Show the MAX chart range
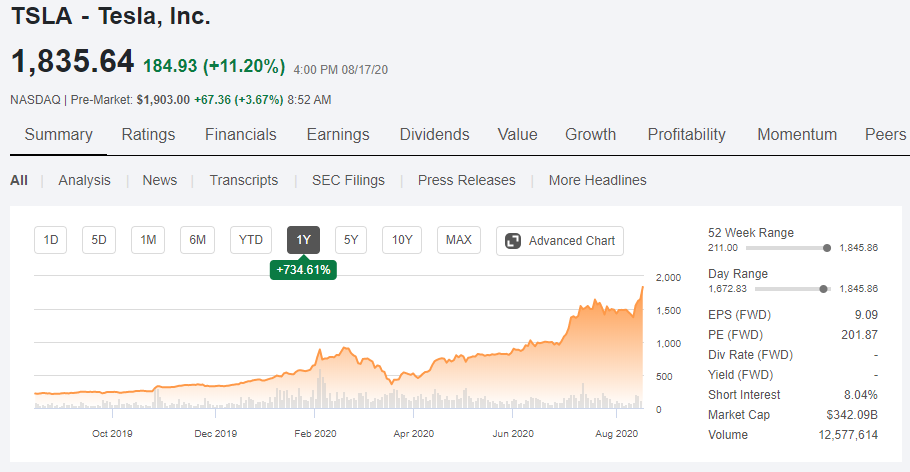This screenshot has height=472, width=910. [458, 240]
